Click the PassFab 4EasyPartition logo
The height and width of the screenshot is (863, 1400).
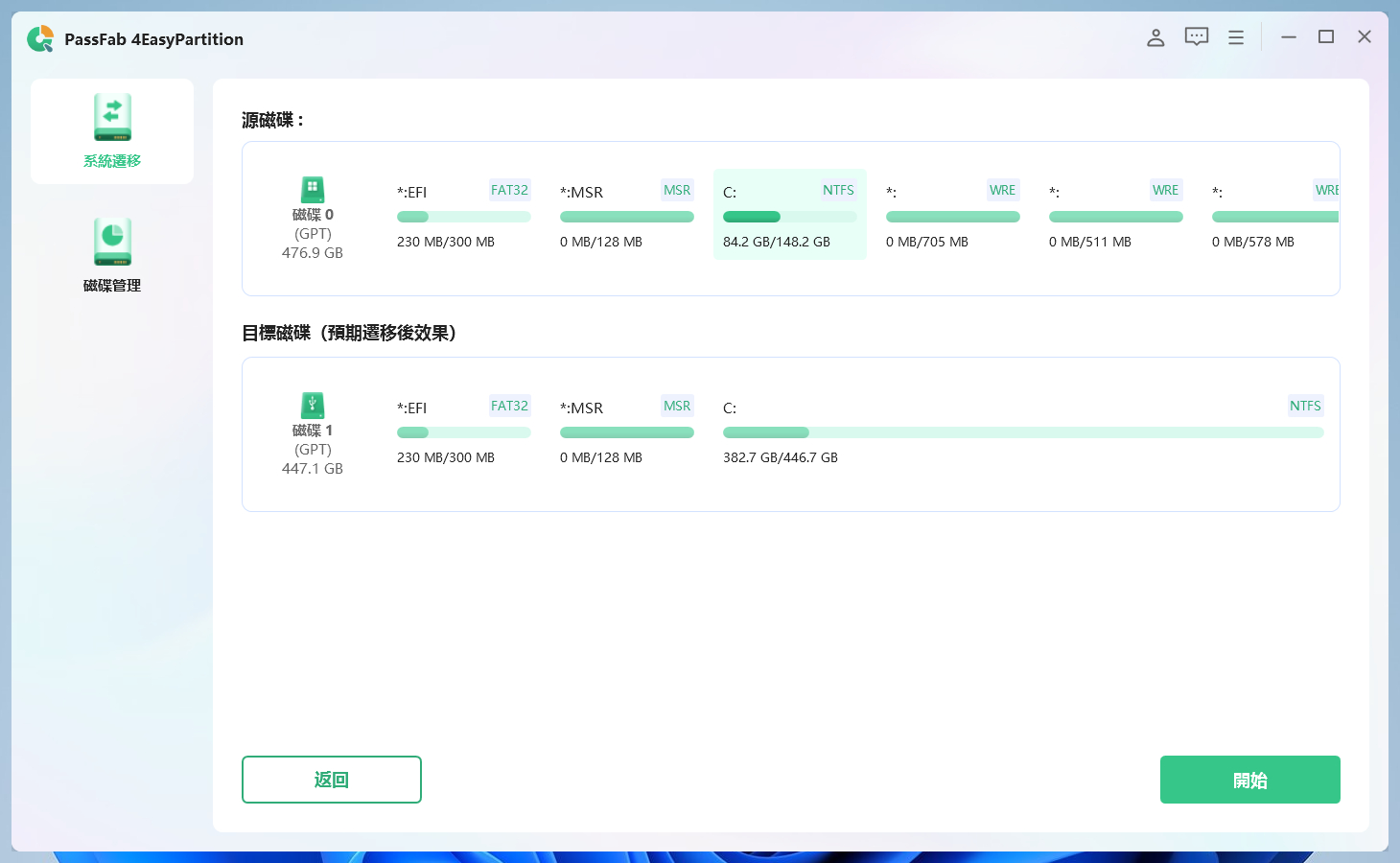coord(40,38)
